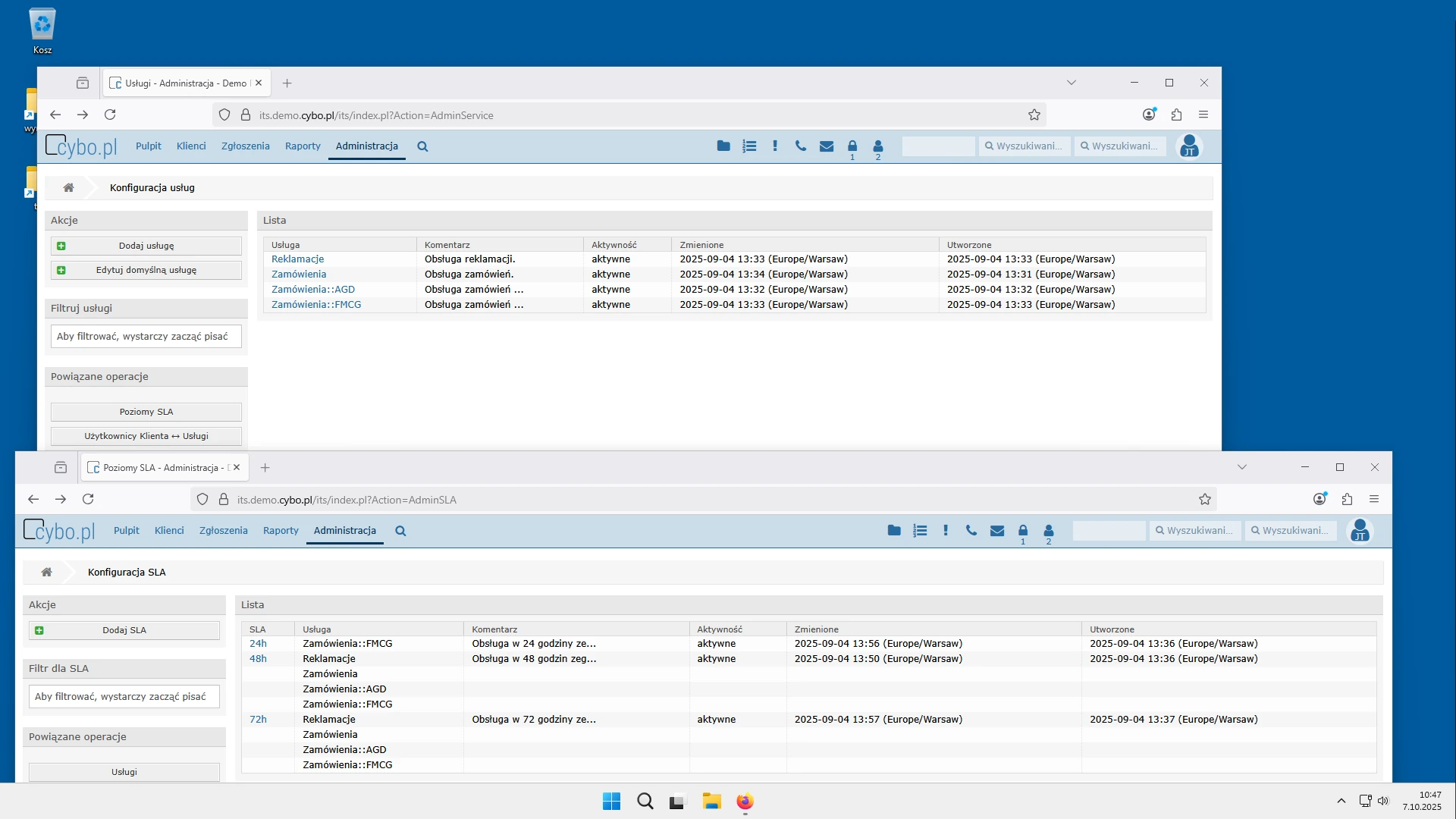This screenshot has width=1456, height=819.
Task: Open the 72h SLA link
Action: tap(258, 720)
